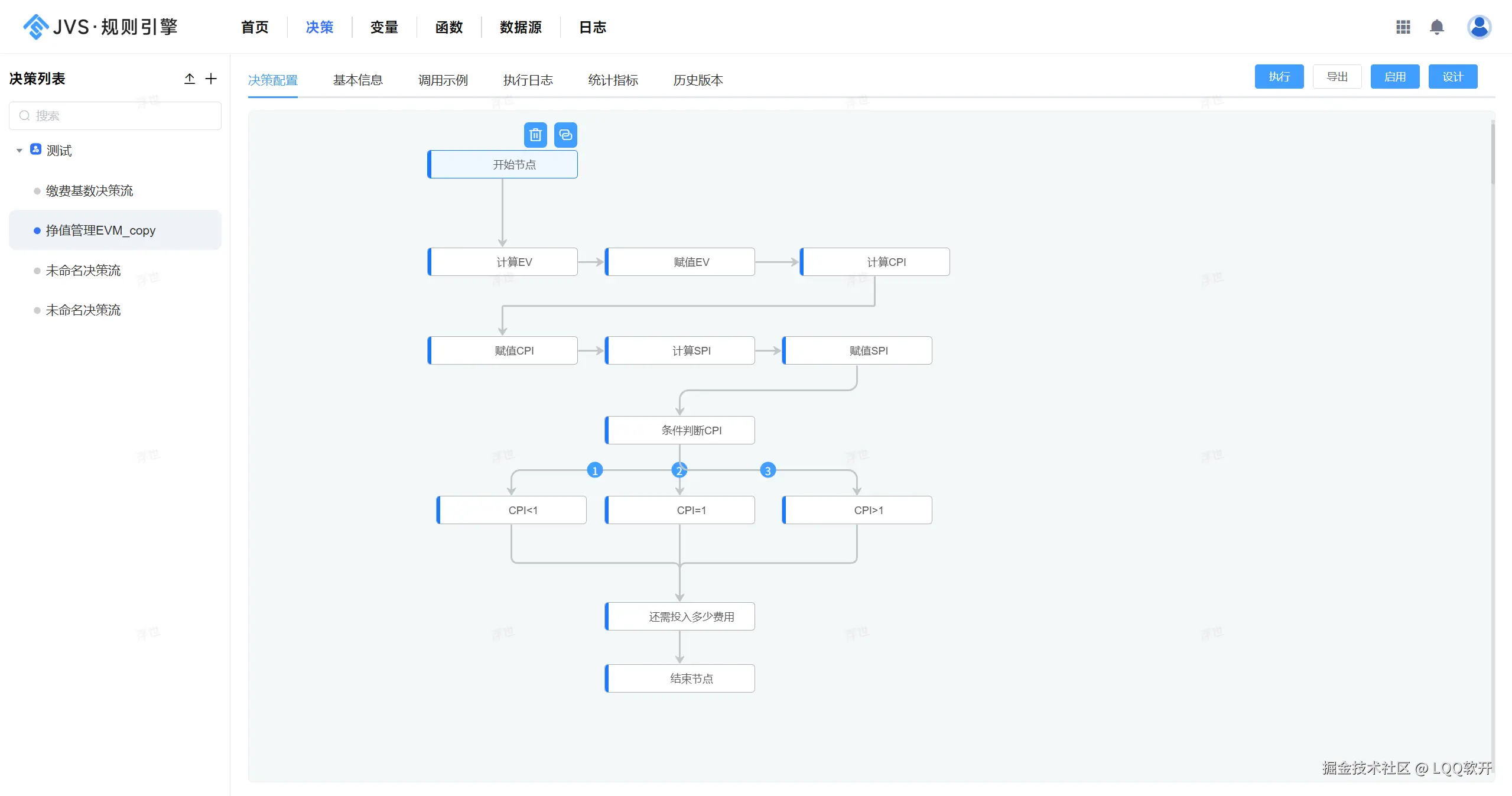Select the 条件判断CPI node

coord(680,430)
